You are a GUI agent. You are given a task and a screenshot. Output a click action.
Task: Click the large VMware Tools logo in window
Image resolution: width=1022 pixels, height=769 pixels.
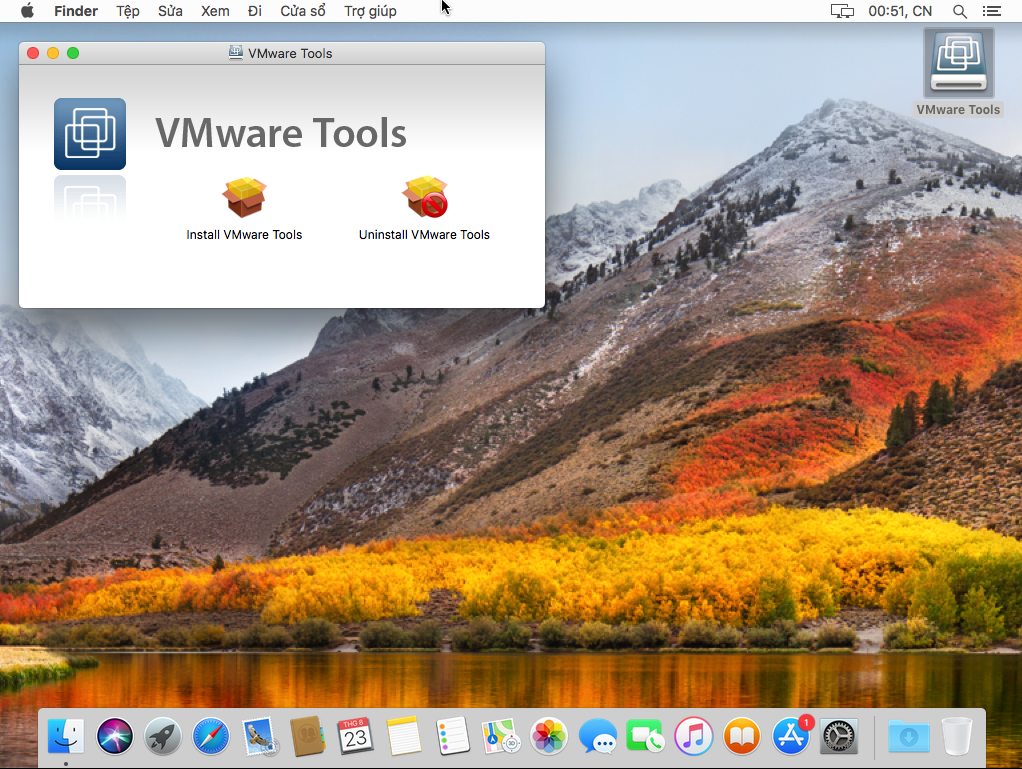pos(90,134)
